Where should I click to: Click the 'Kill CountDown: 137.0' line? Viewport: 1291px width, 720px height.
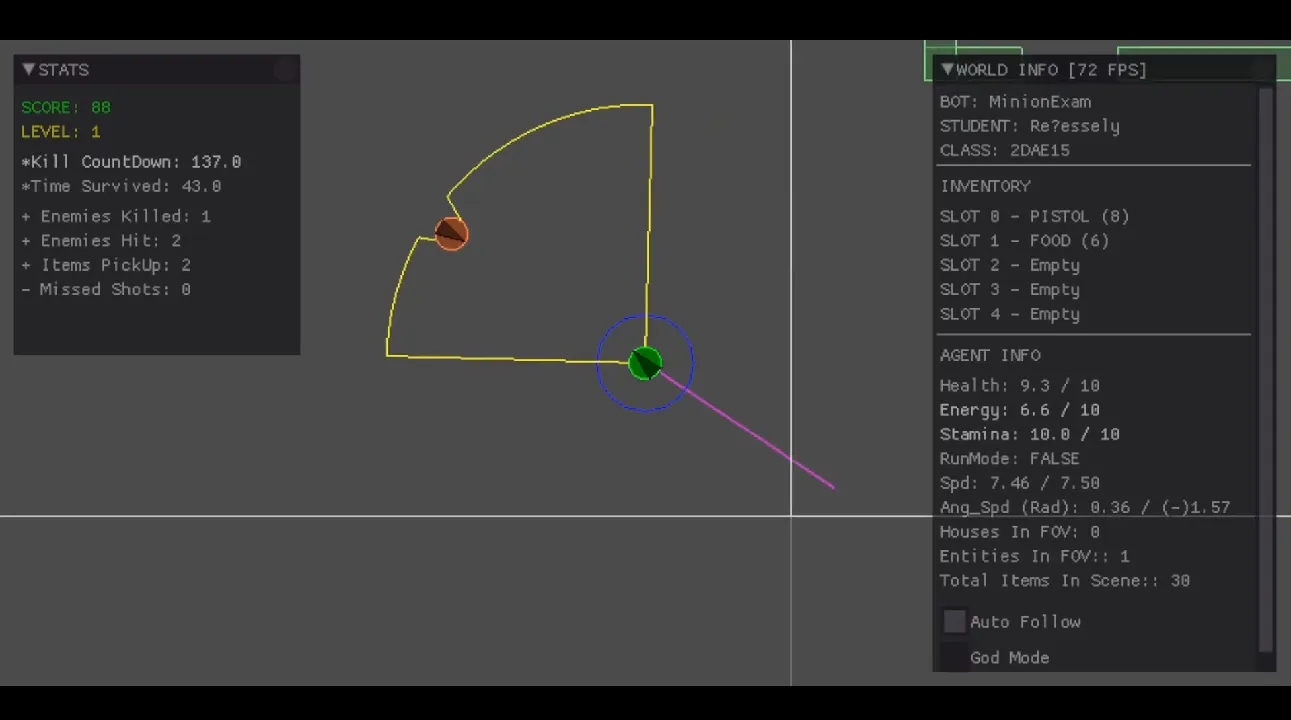(131, 162)
